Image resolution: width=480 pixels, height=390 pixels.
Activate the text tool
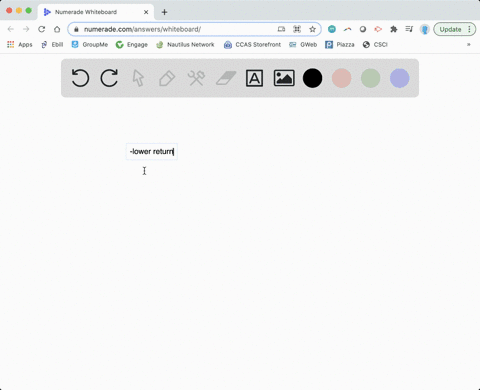tap(254, 78)
